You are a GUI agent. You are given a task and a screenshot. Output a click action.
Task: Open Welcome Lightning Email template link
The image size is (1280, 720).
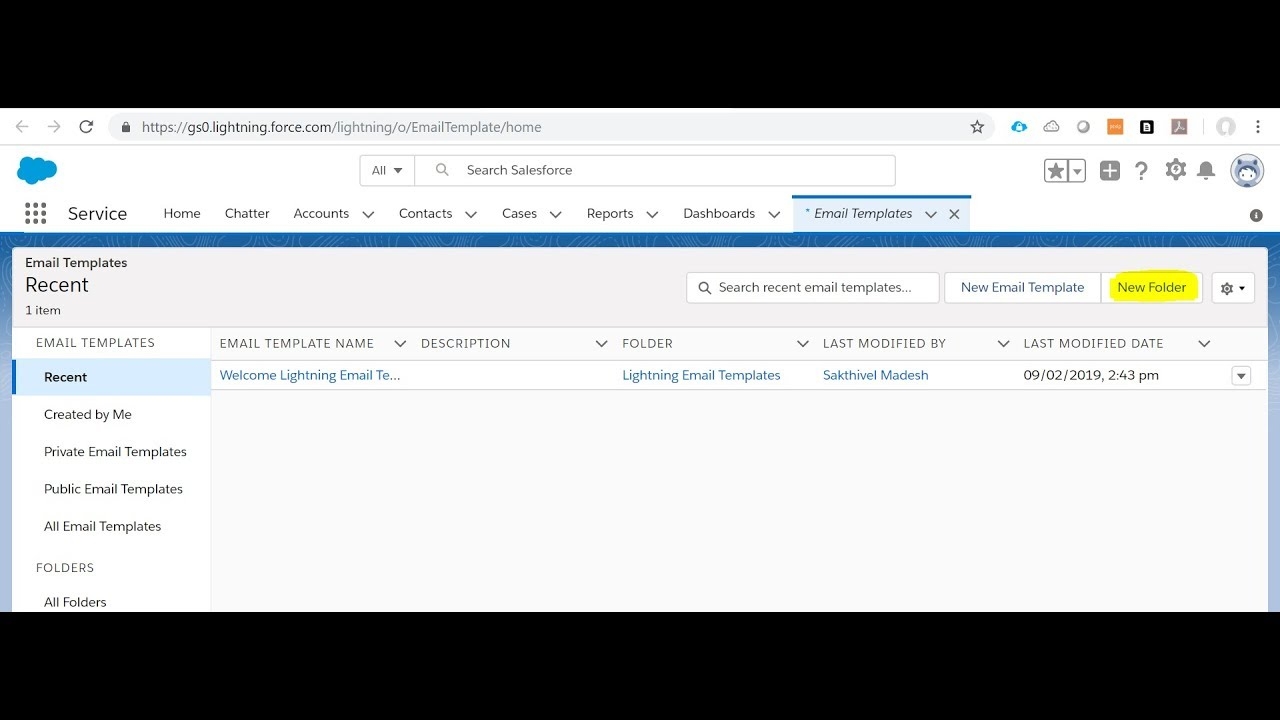click(x=309, y=375)
